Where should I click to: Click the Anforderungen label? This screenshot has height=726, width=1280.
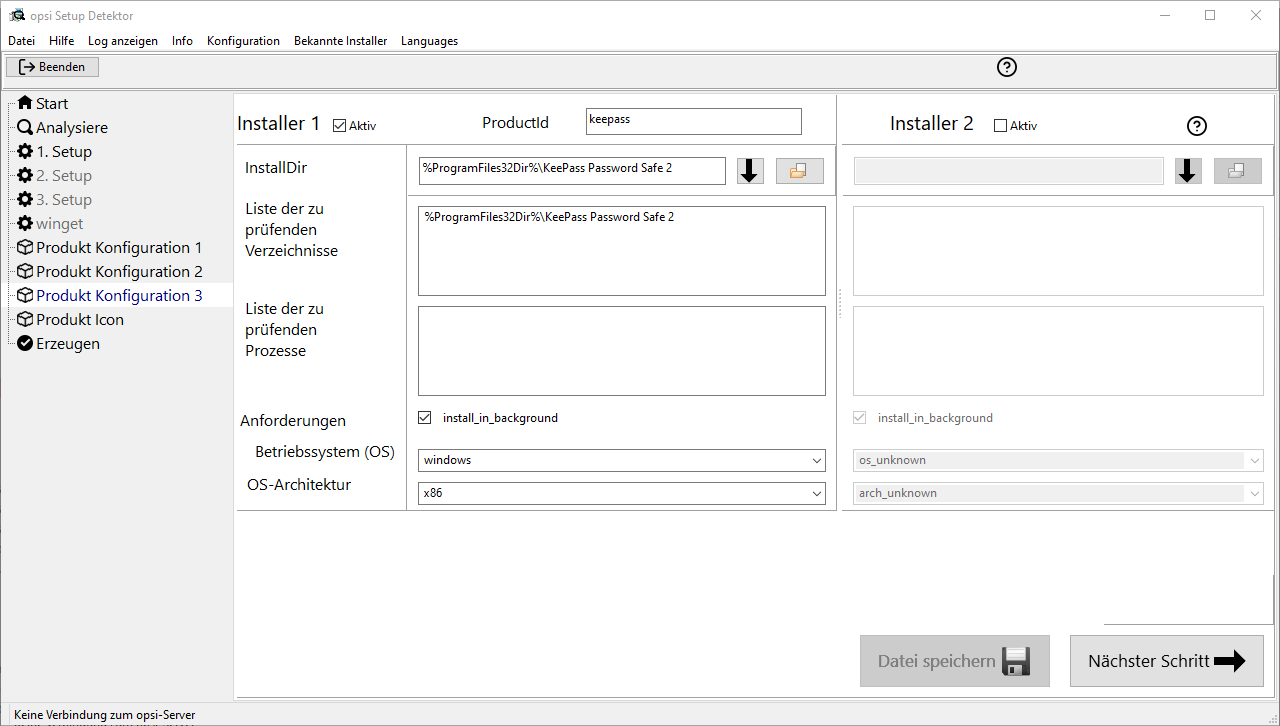[293, 421]
